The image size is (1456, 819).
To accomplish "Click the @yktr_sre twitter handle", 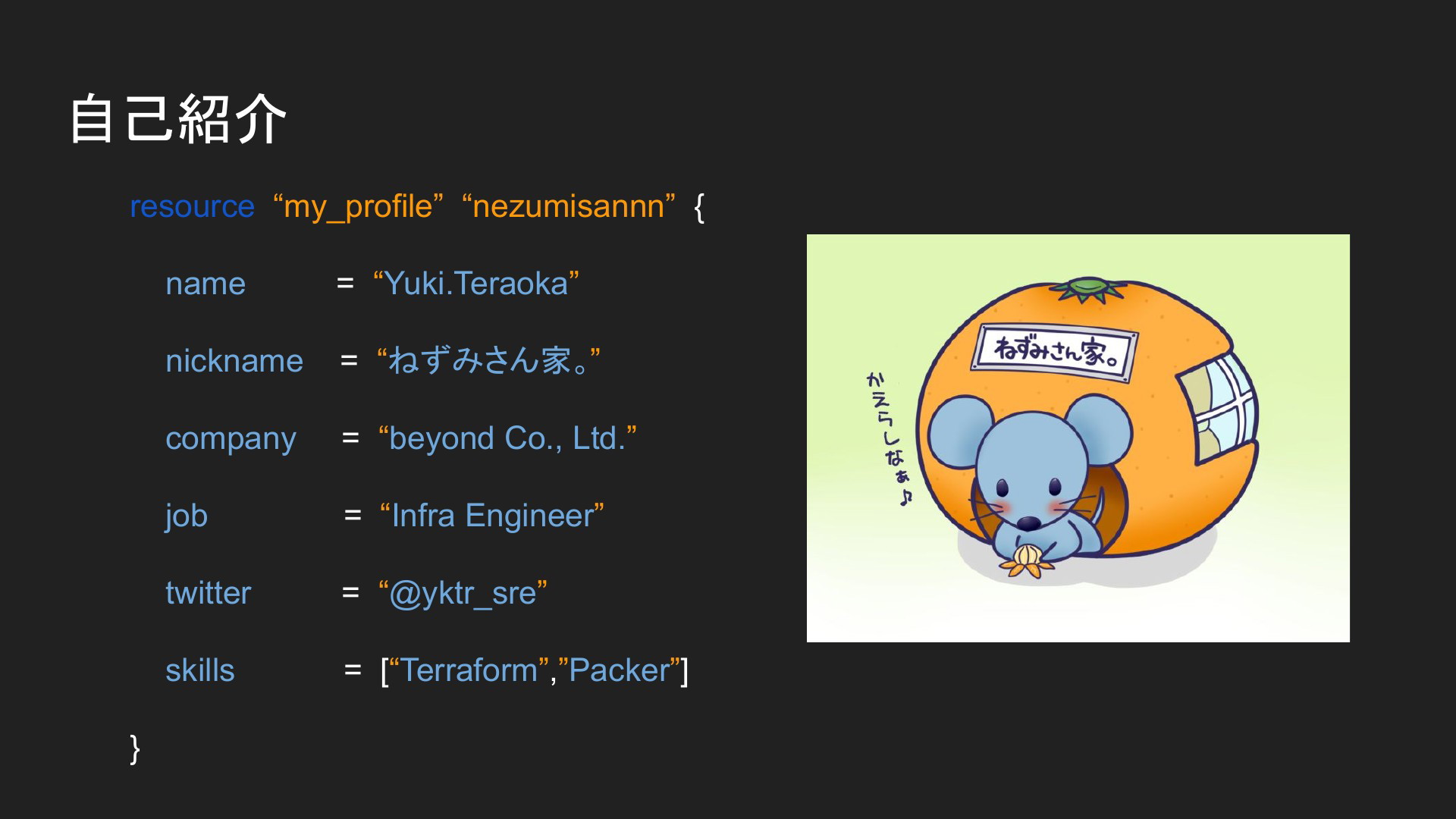I will (463, 593).
